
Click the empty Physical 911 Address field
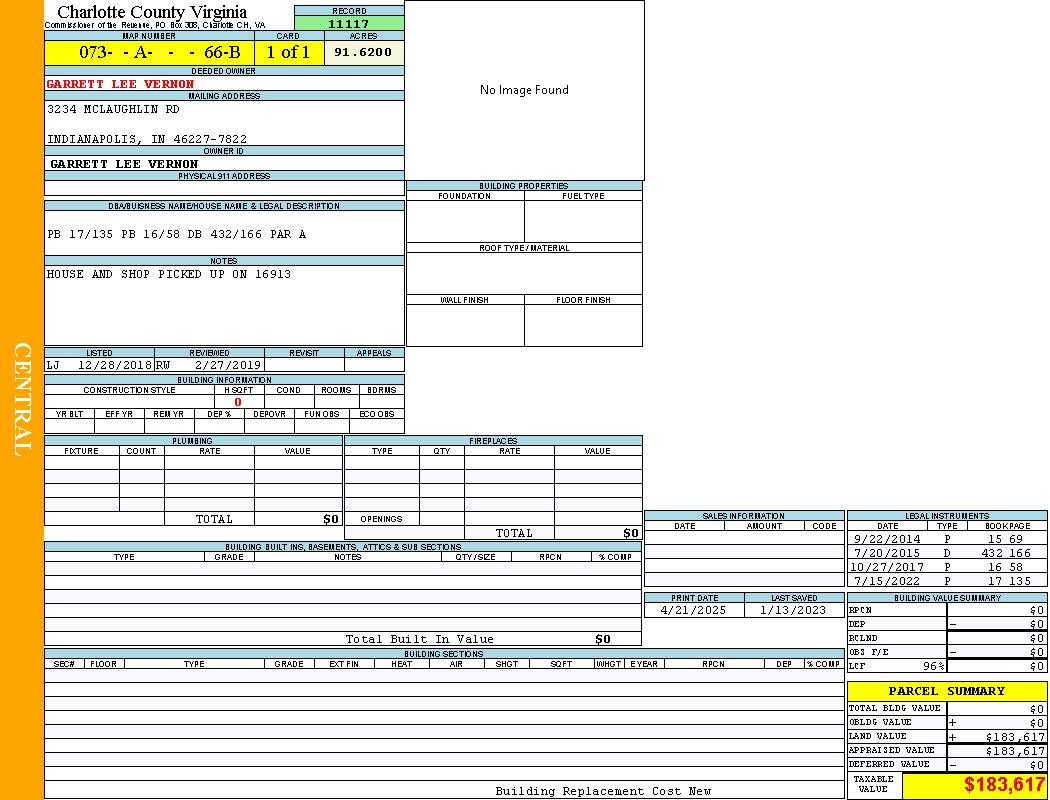click(x=224, y=188)
